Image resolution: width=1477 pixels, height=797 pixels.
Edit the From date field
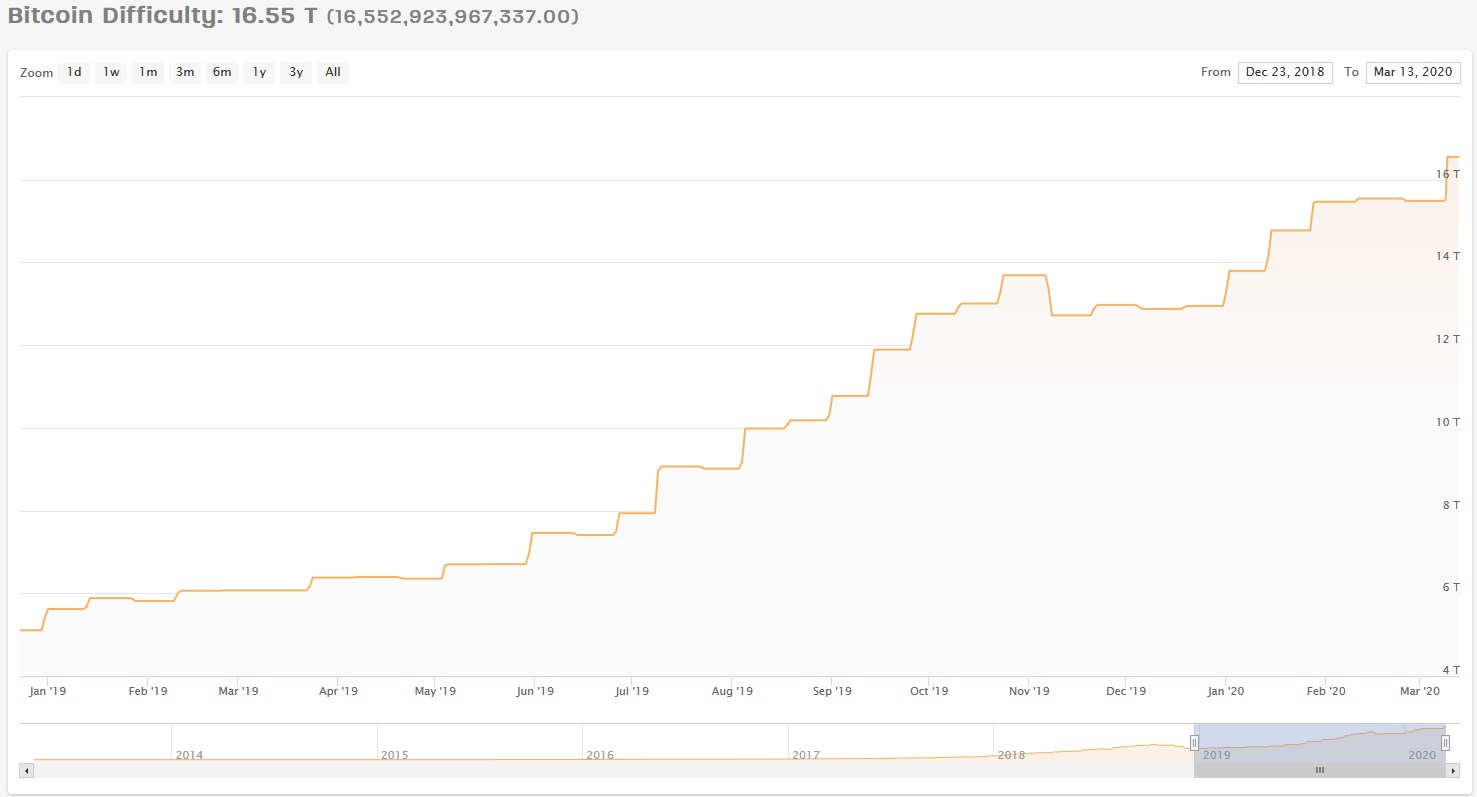pyautogui.click(x=1285, y=72)
